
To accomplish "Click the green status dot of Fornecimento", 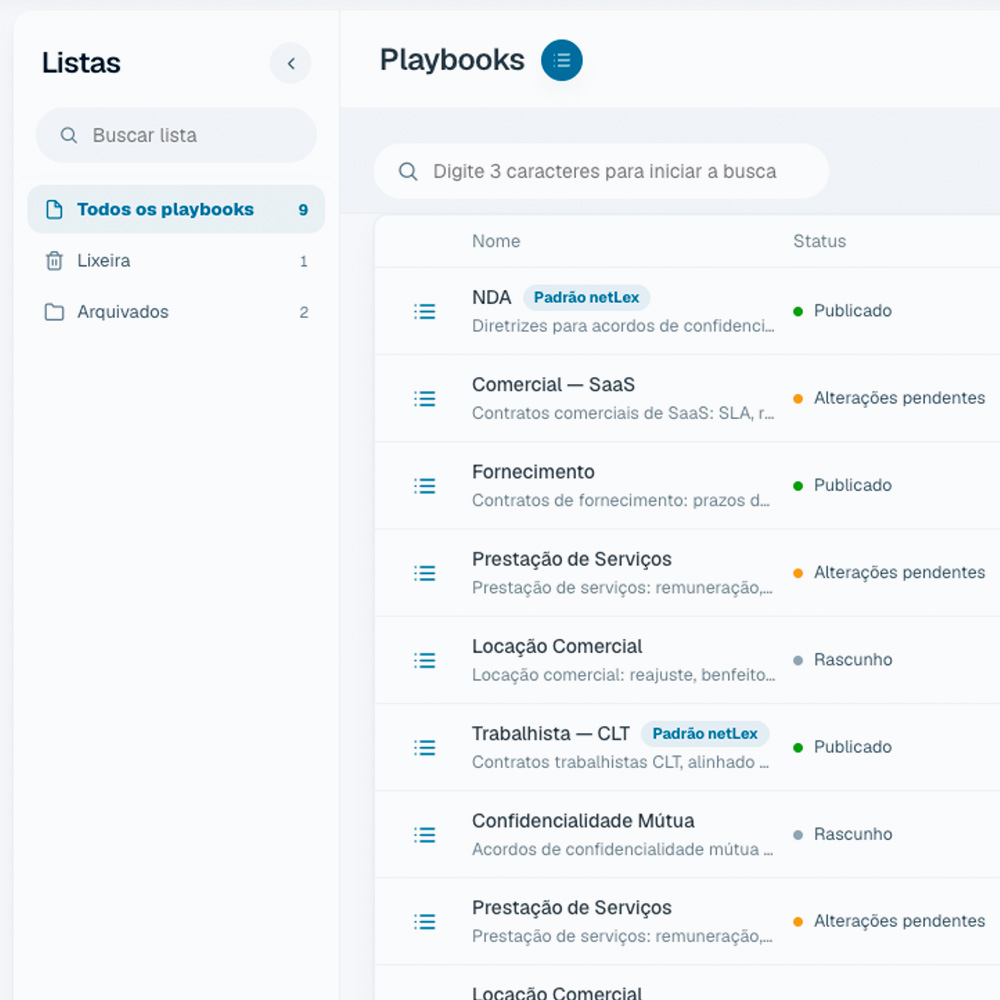I will coord(798,486).
